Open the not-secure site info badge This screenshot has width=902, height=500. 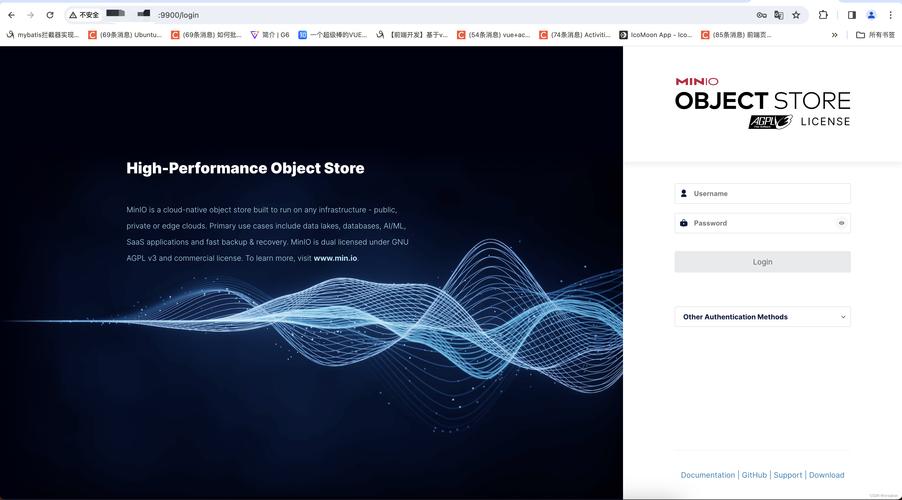(x=84, y=15)
